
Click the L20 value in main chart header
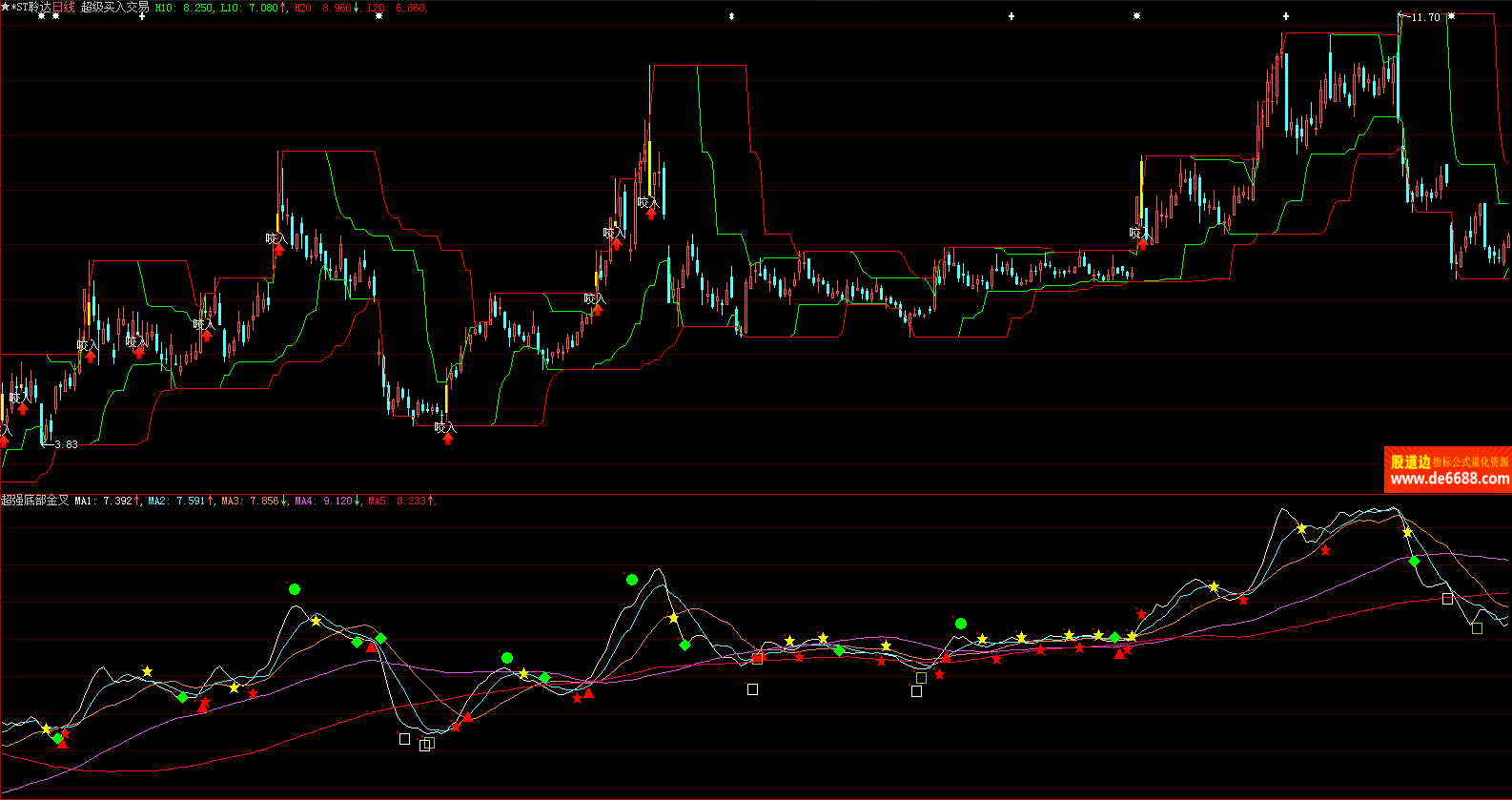point(398,8)
